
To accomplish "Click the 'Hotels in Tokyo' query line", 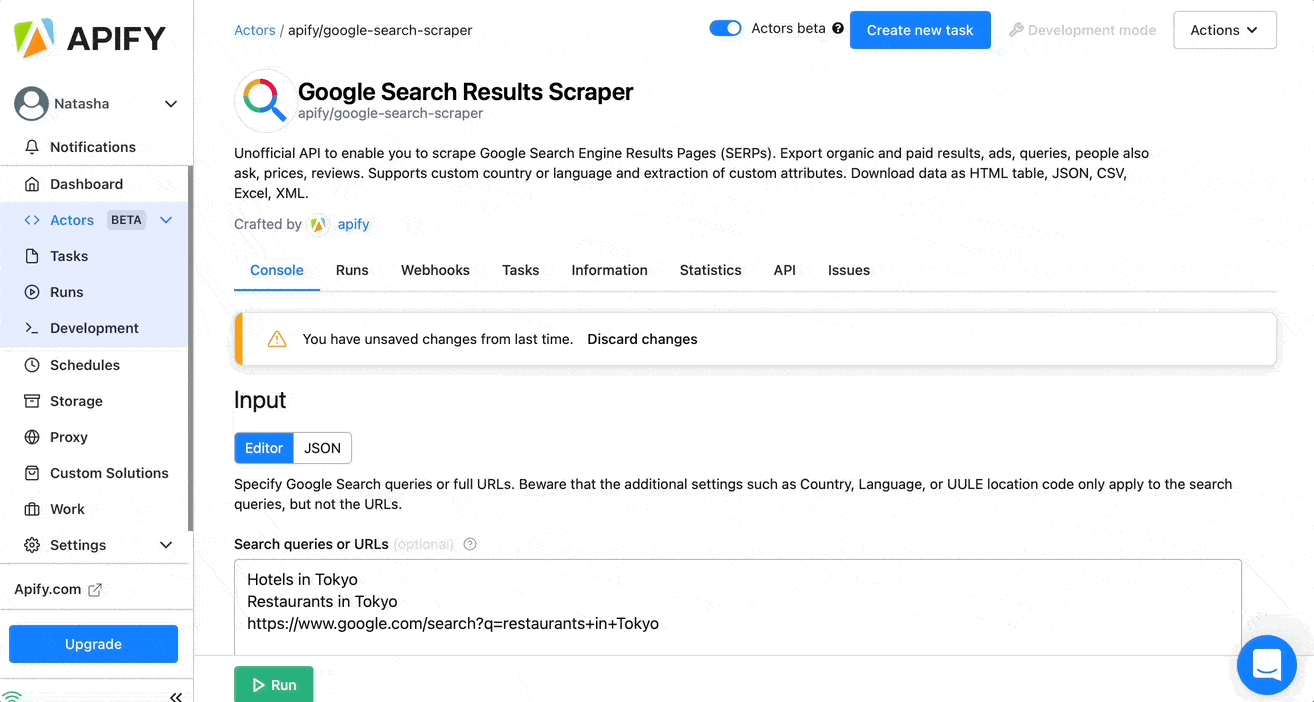I will (302, 579).
